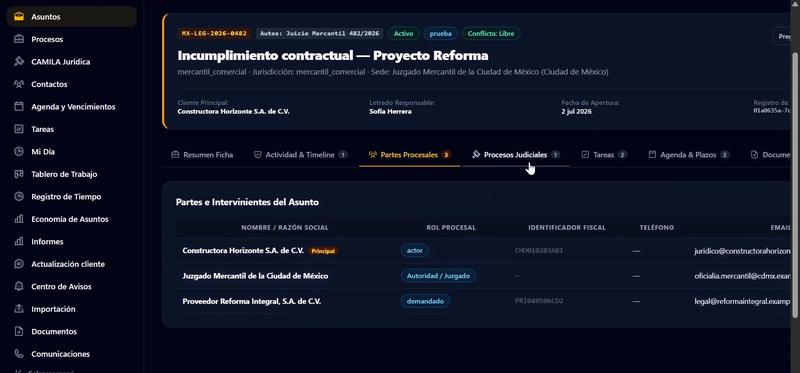
Task: Click the Tareas tab check icon
Action: [585, 154]
